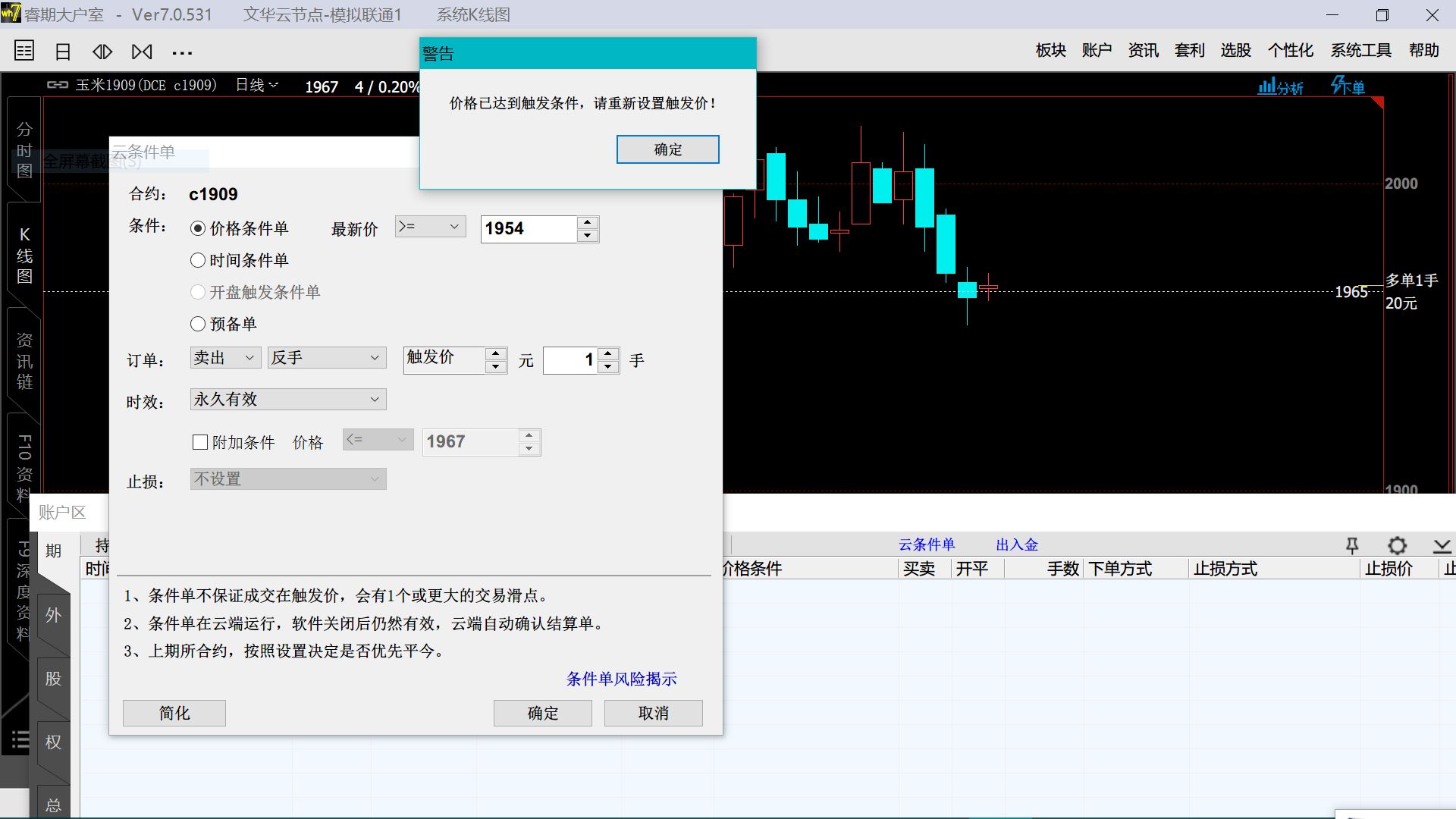Click the pin icon in account panel
1456x819 pixels.
click(x=1351, y=545)
